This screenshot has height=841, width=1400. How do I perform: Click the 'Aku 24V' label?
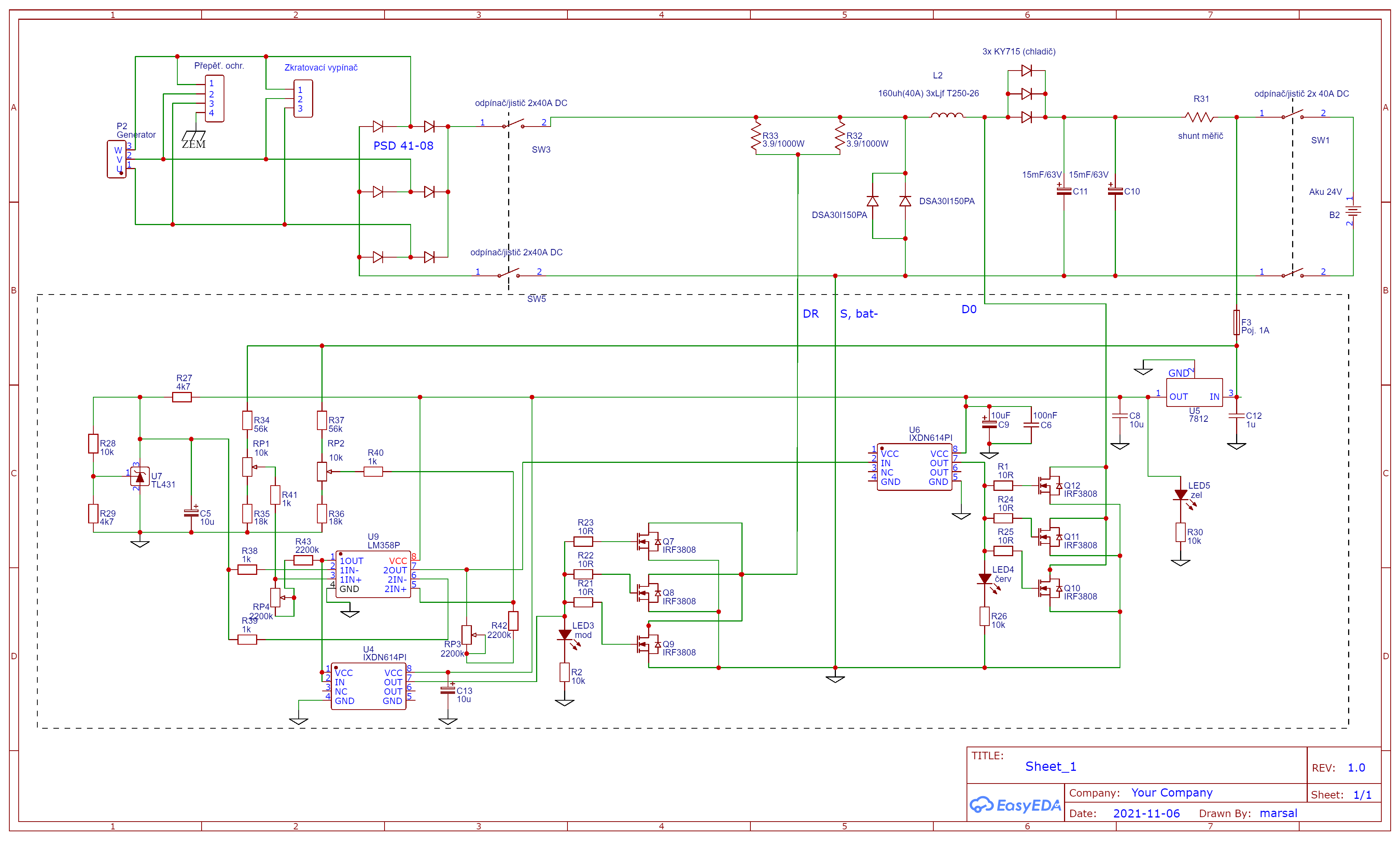pyautogui.click(x=1326, y=192)
